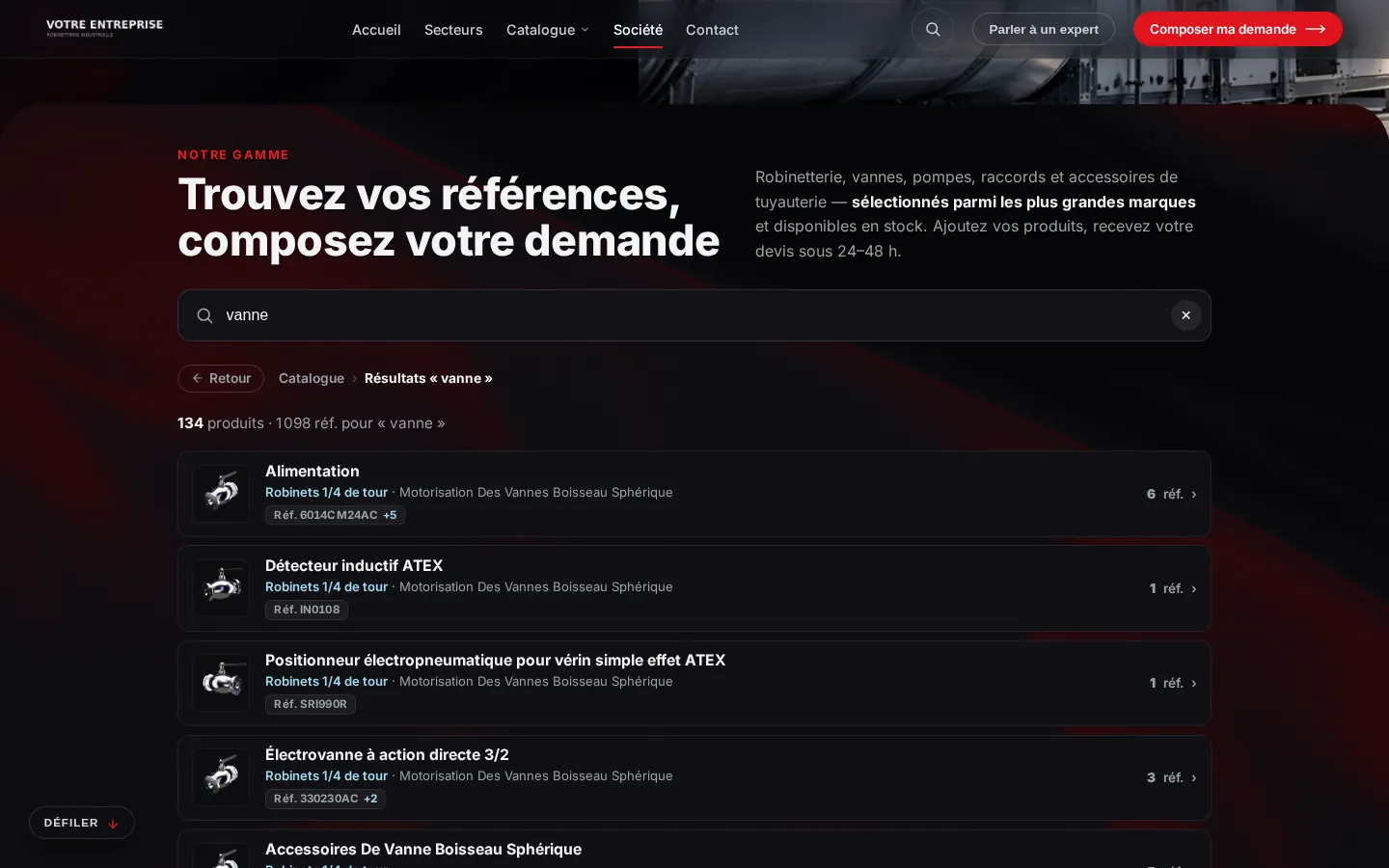Open Électrovanne à action directe 3/2 title
The width and height of the screenshot is (1389, 868).
pos(387,754)
